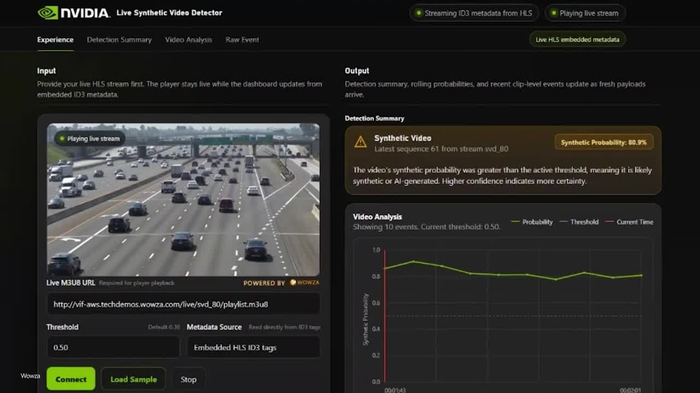Click the POWERED BY label
This screenshot has height=393, width=700.
point(264,283)
